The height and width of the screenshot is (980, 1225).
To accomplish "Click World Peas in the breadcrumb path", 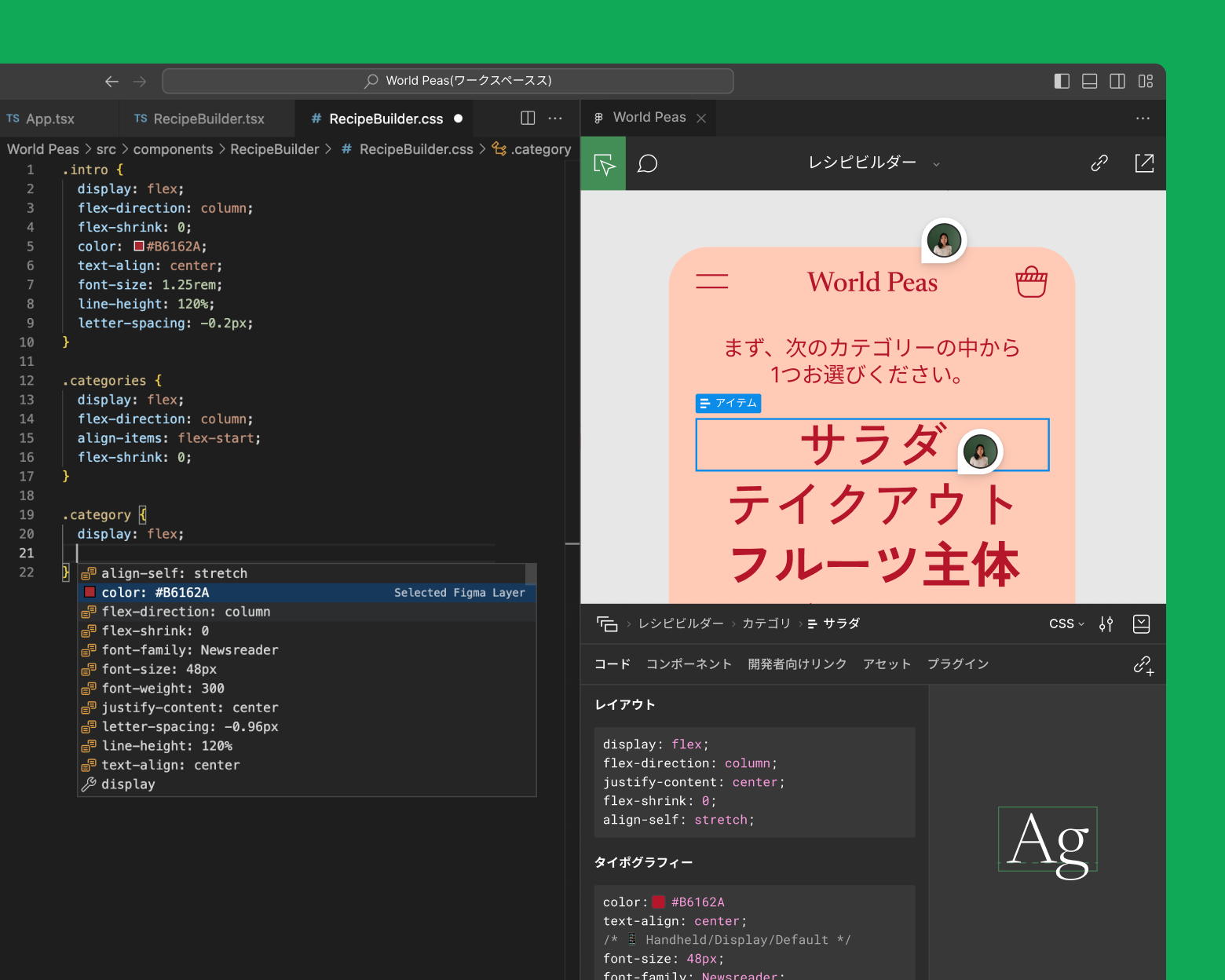I will (42, 148).
